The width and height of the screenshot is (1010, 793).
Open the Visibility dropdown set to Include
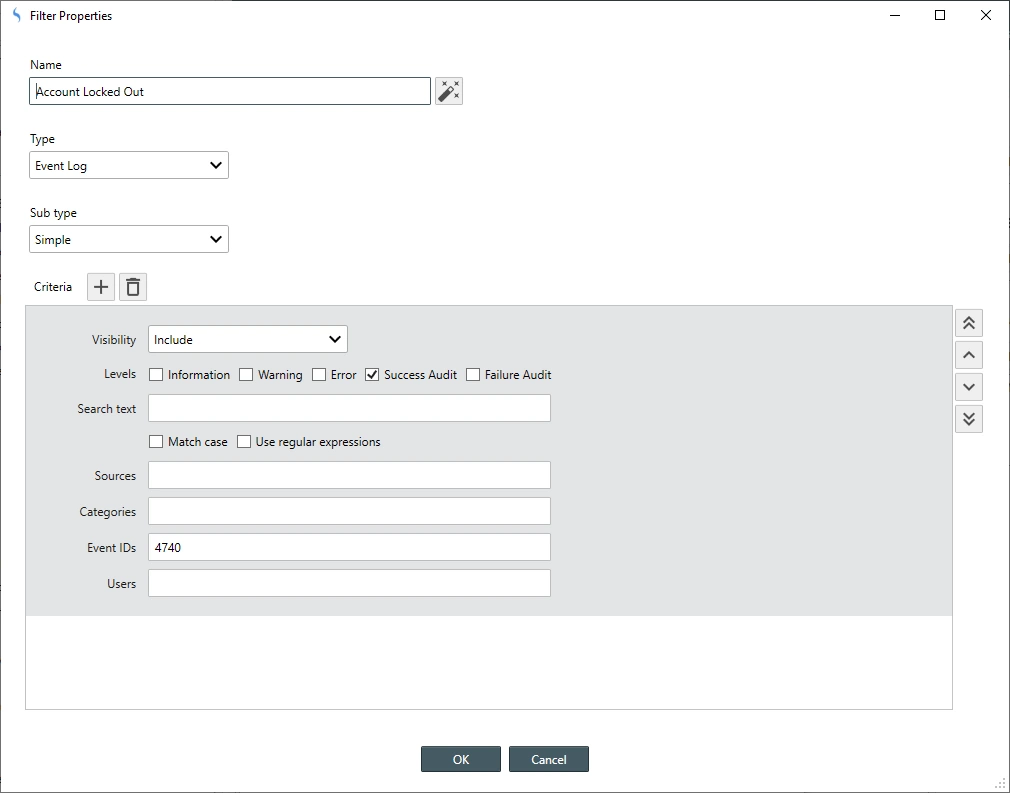[x=248, y=340]
